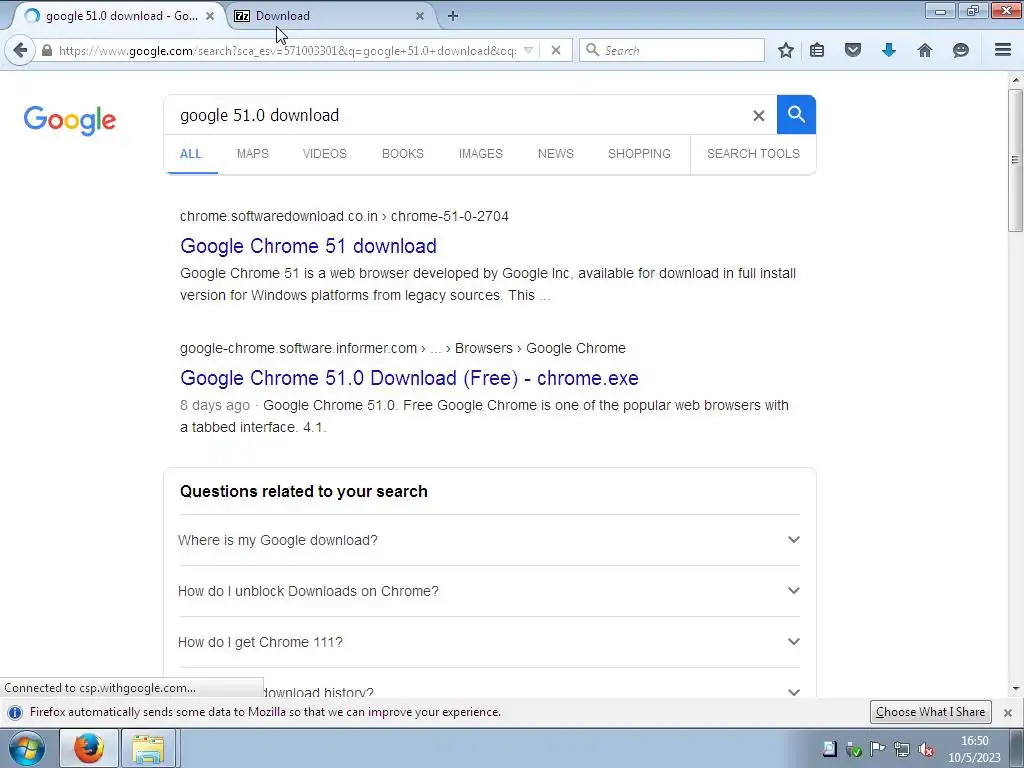Close the google 51.0 download tab
The image size is (1024, 768).
(210, 16)
